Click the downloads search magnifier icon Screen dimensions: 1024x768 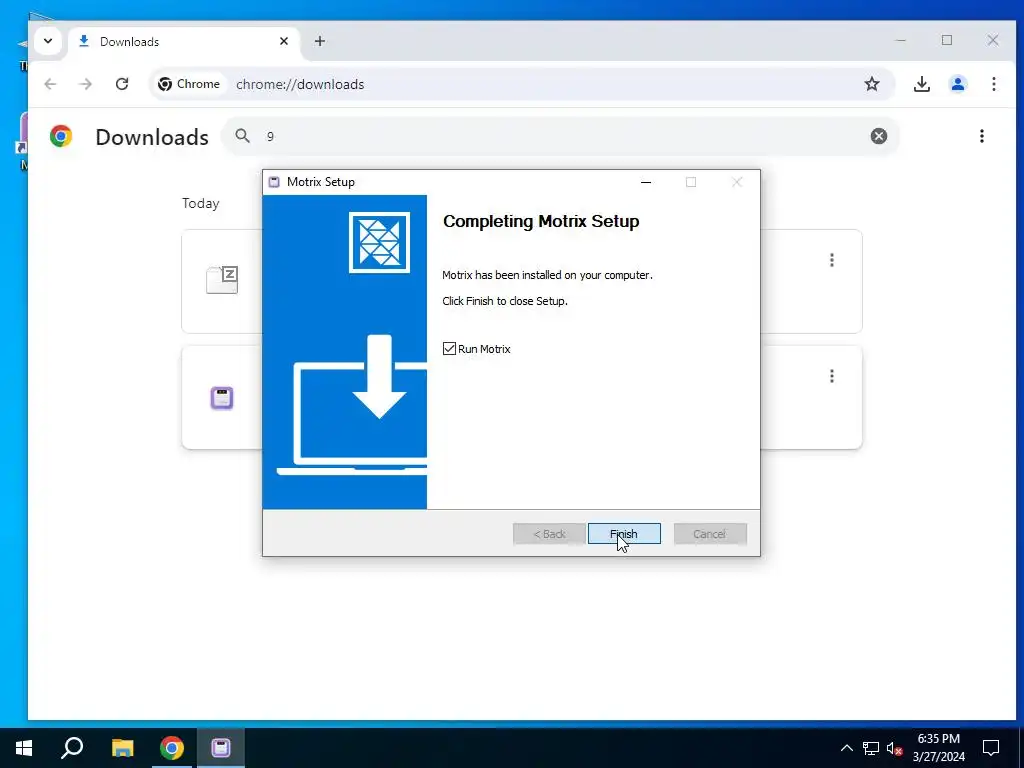(242, 136)
